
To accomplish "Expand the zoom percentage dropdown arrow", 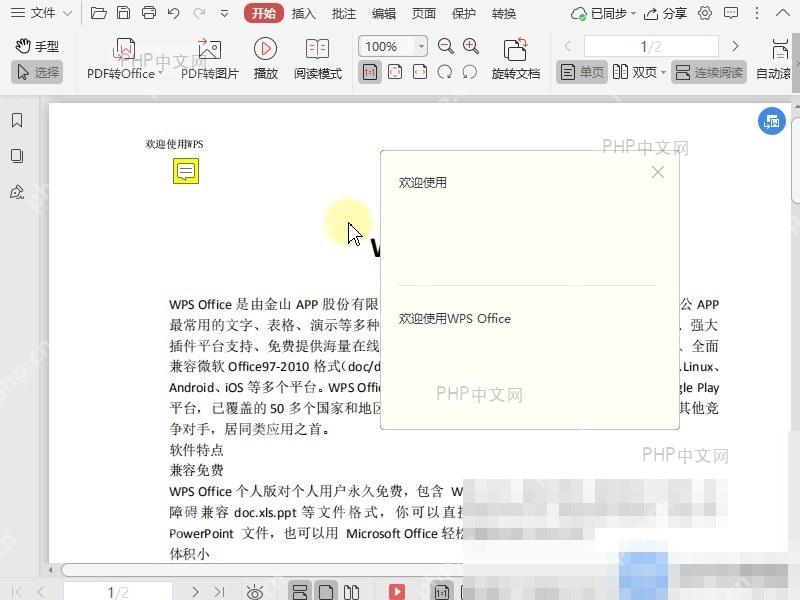I will [x=421, y=46].
